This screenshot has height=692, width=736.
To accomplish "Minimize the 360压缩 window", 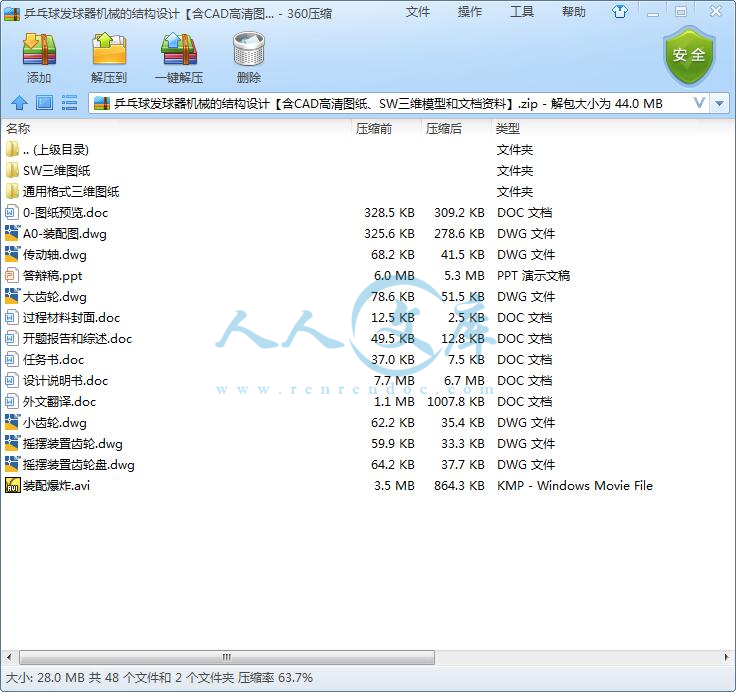I will coord(653,13).
